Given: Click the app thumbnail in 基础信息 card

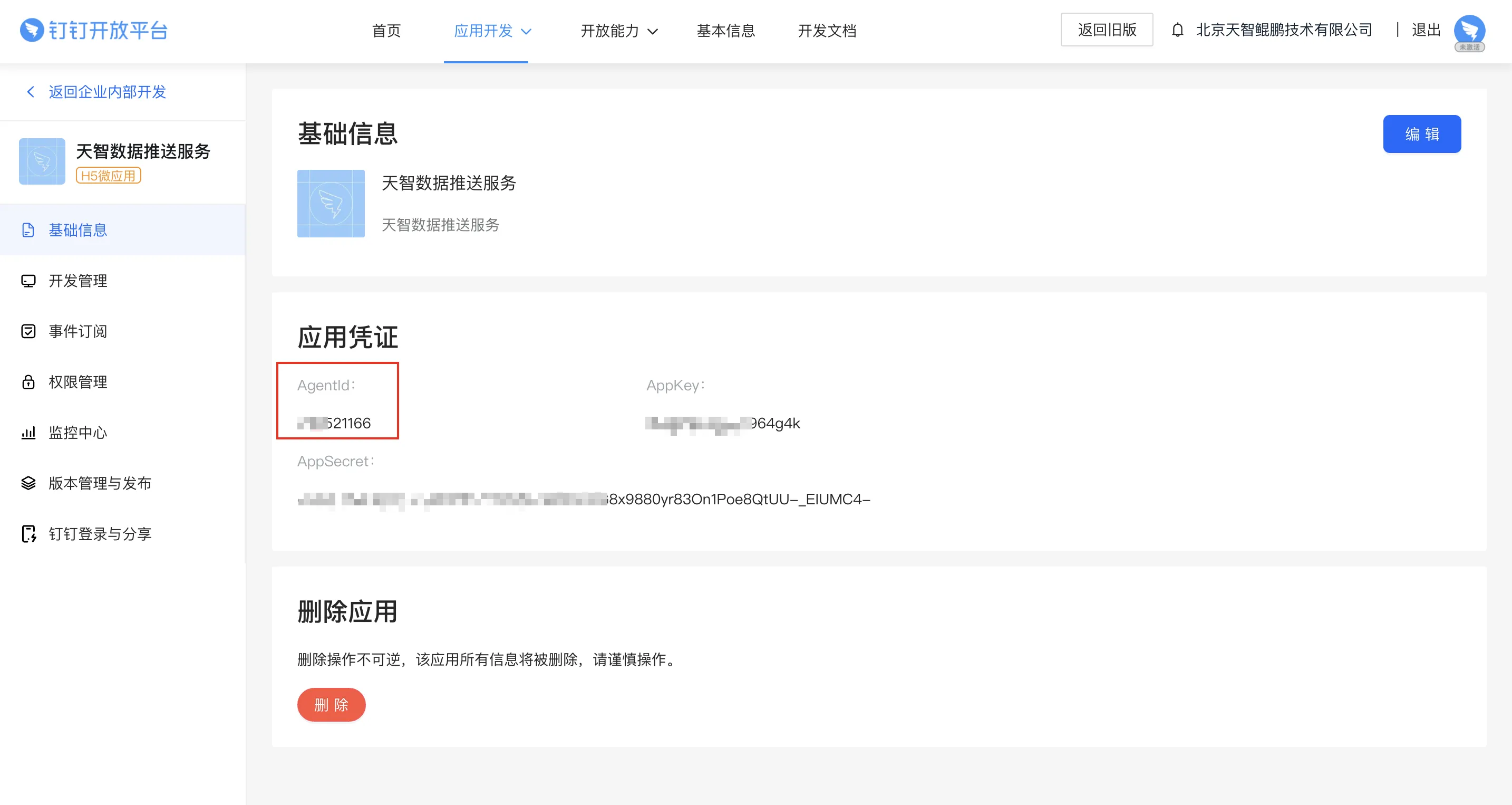Looking at the screenshot, I should click(331, 204).
